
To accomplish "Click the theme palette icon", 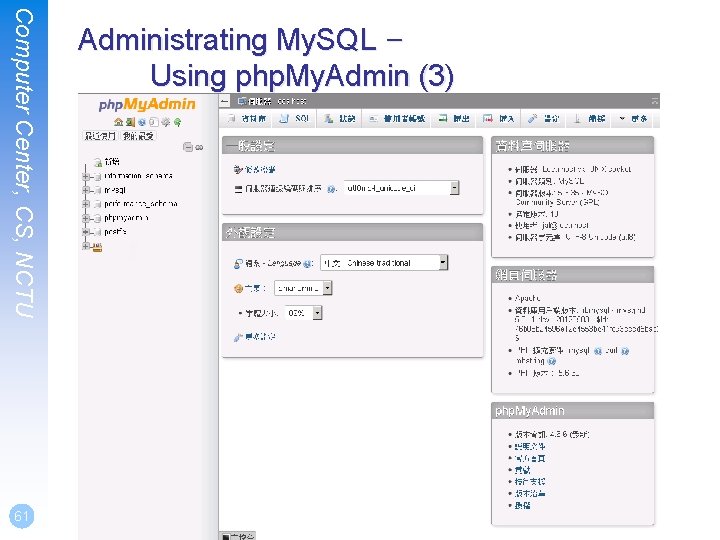I will point(238,288).
